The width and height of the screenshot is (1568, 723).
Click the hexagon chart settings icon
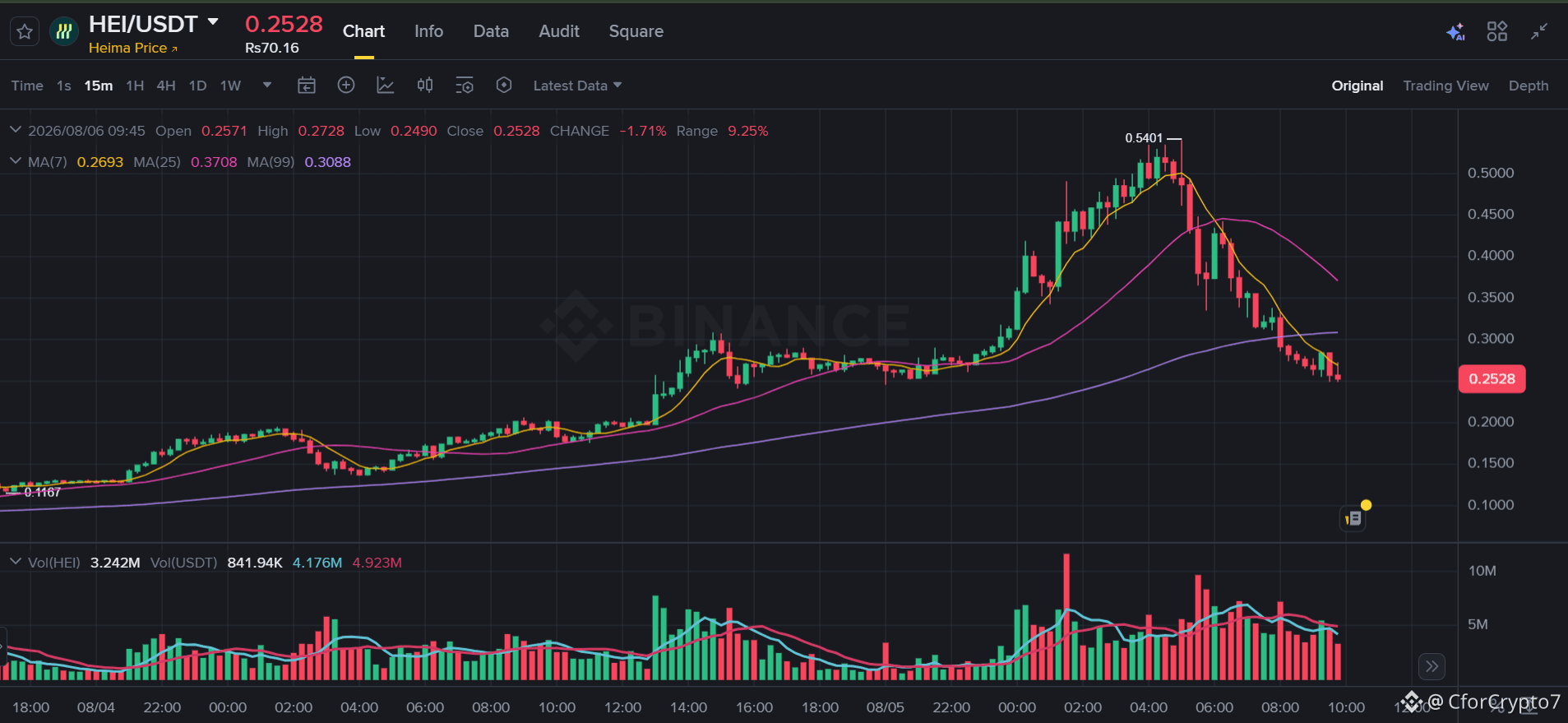click(x=504, y=86)
